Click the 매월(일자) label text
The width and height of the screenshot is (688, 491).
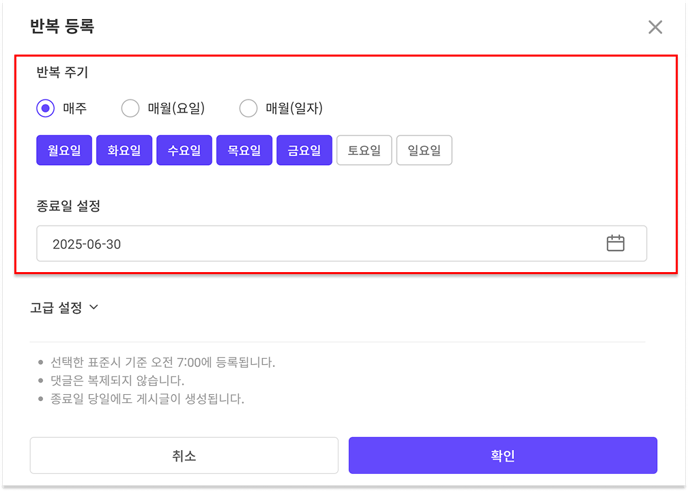coord(294,108)
